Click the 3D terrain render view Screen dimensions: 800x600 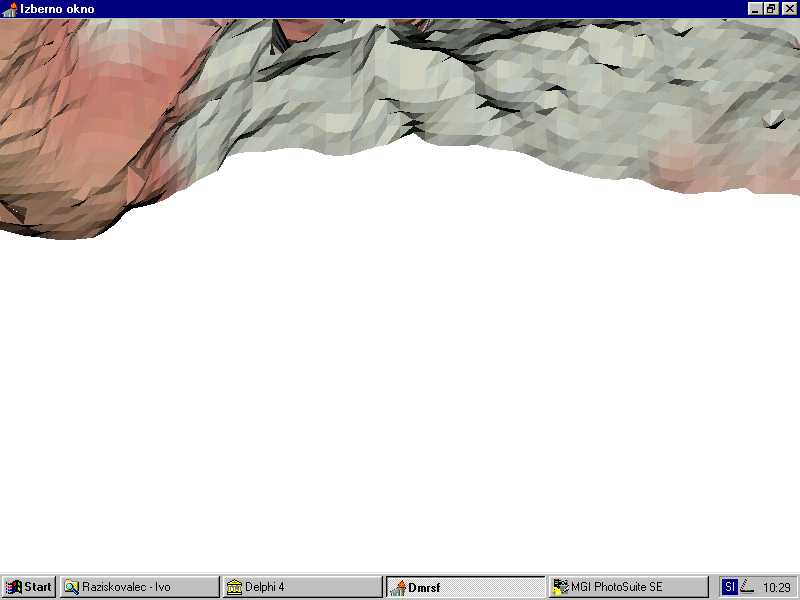point(400,296)
